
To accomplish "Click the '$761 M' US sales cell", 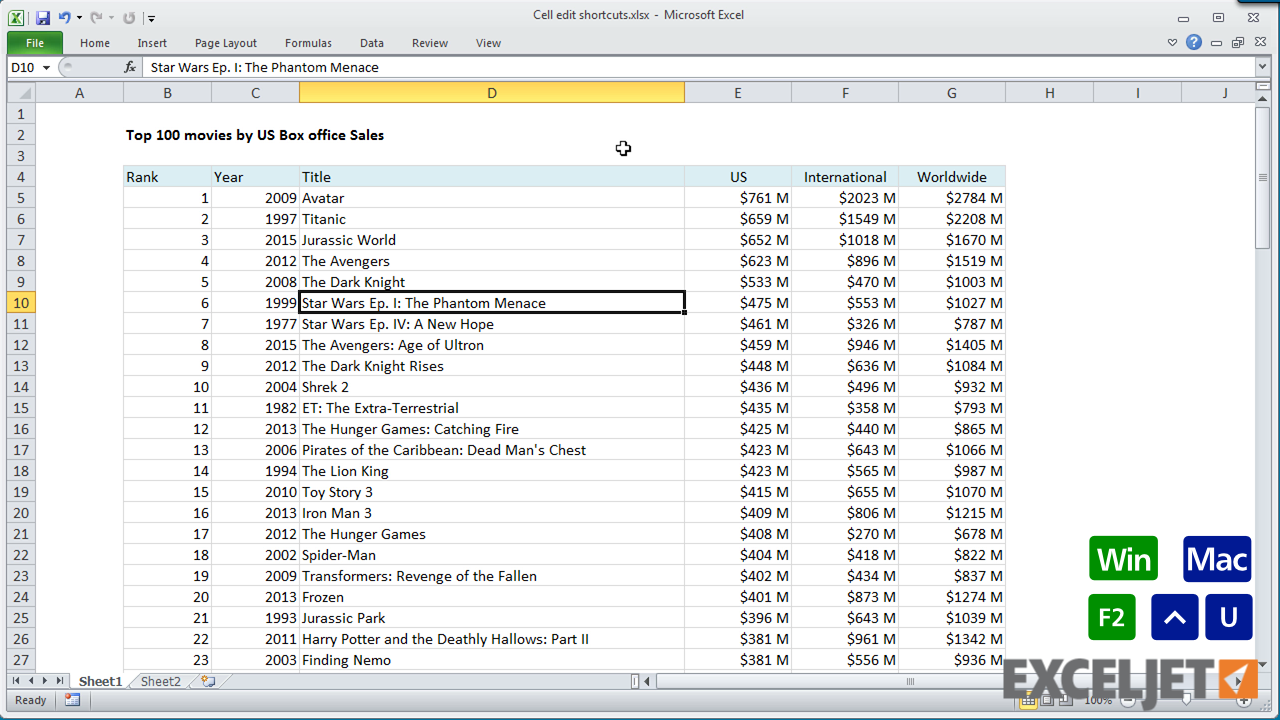I will [738, 198].
